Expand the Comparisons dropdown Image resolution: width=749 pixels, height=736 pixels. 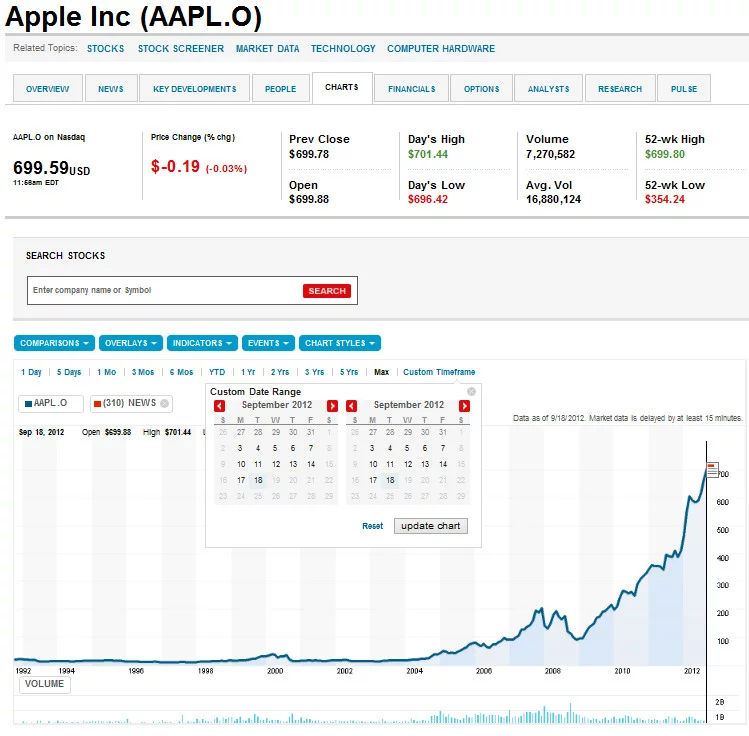click(55, 343)
